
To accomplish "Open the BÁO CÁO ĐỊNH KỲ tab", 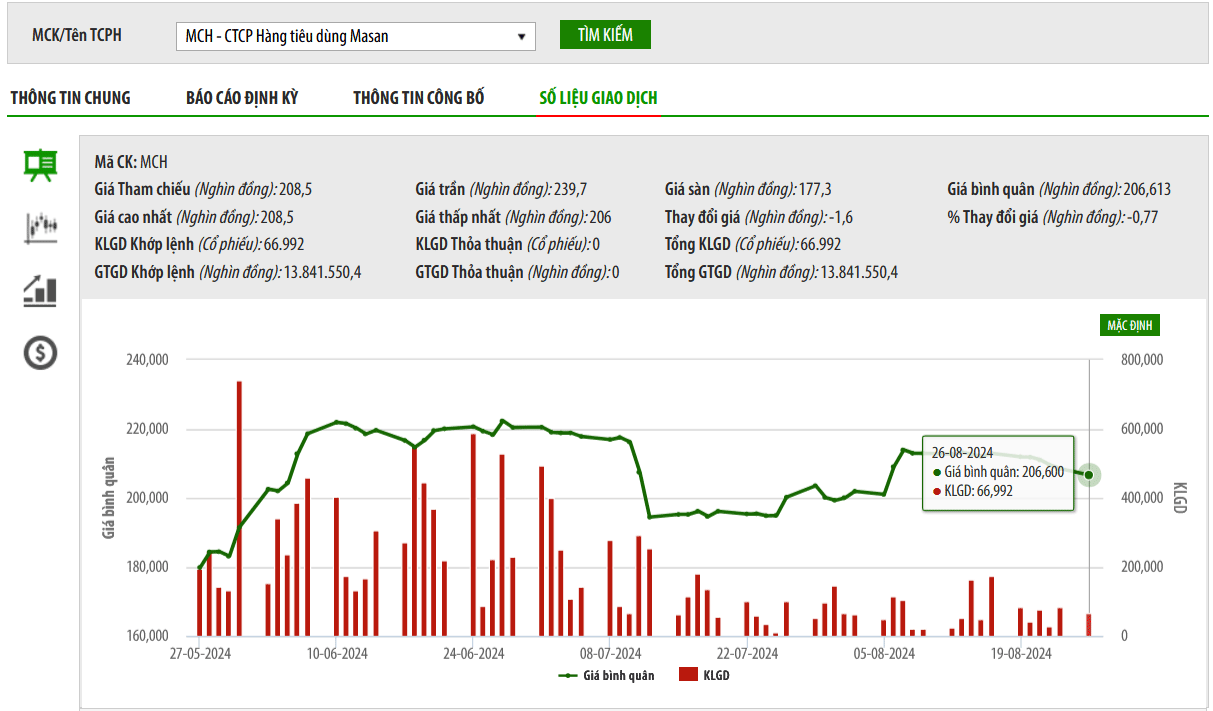I will click(x=242, y=98).
